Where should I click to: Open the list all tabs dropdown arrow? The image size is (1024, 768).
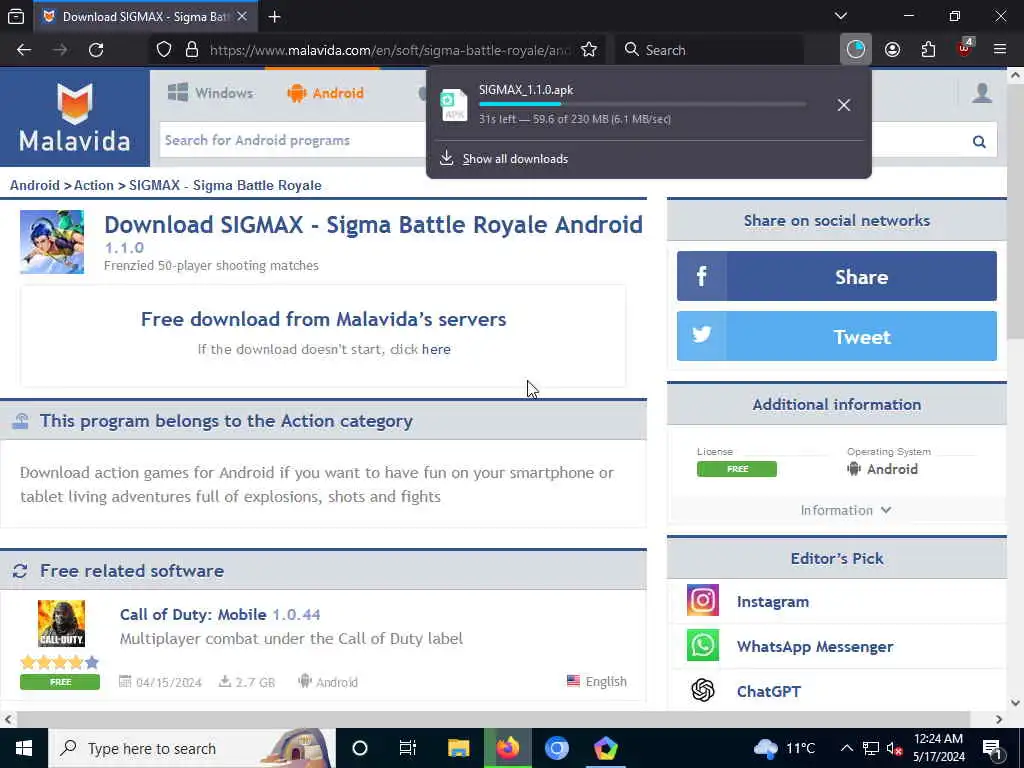pyautogui.click(x=840, y=16)
